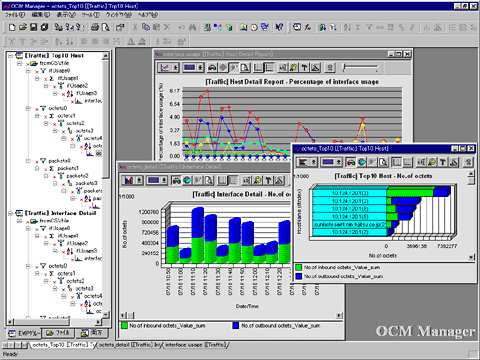The width and height of the screenshot is (480, 360).
Task: Open the color dropdown arrow in Top10 Host window
Action: pos(339,162)
